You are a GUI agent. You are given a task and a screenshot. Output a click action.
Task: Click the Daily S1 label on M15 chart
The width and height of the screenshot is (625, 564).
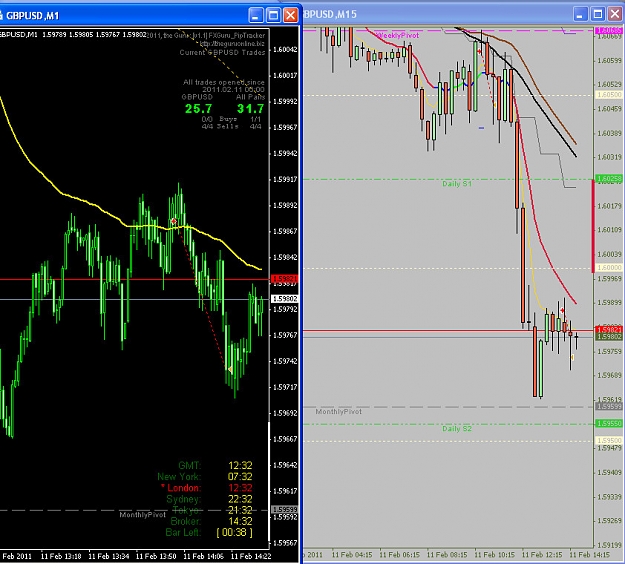coord(457,184)
